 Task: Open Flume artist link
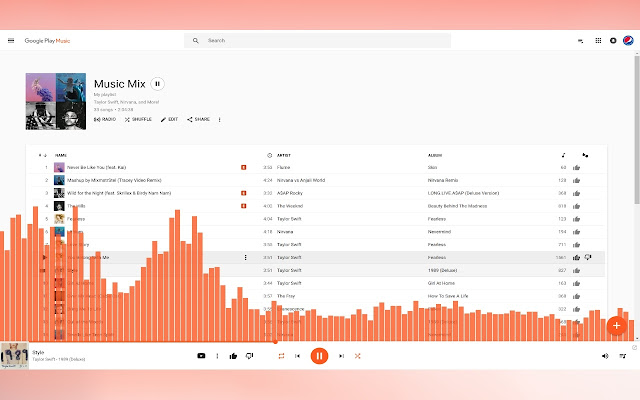283,167
